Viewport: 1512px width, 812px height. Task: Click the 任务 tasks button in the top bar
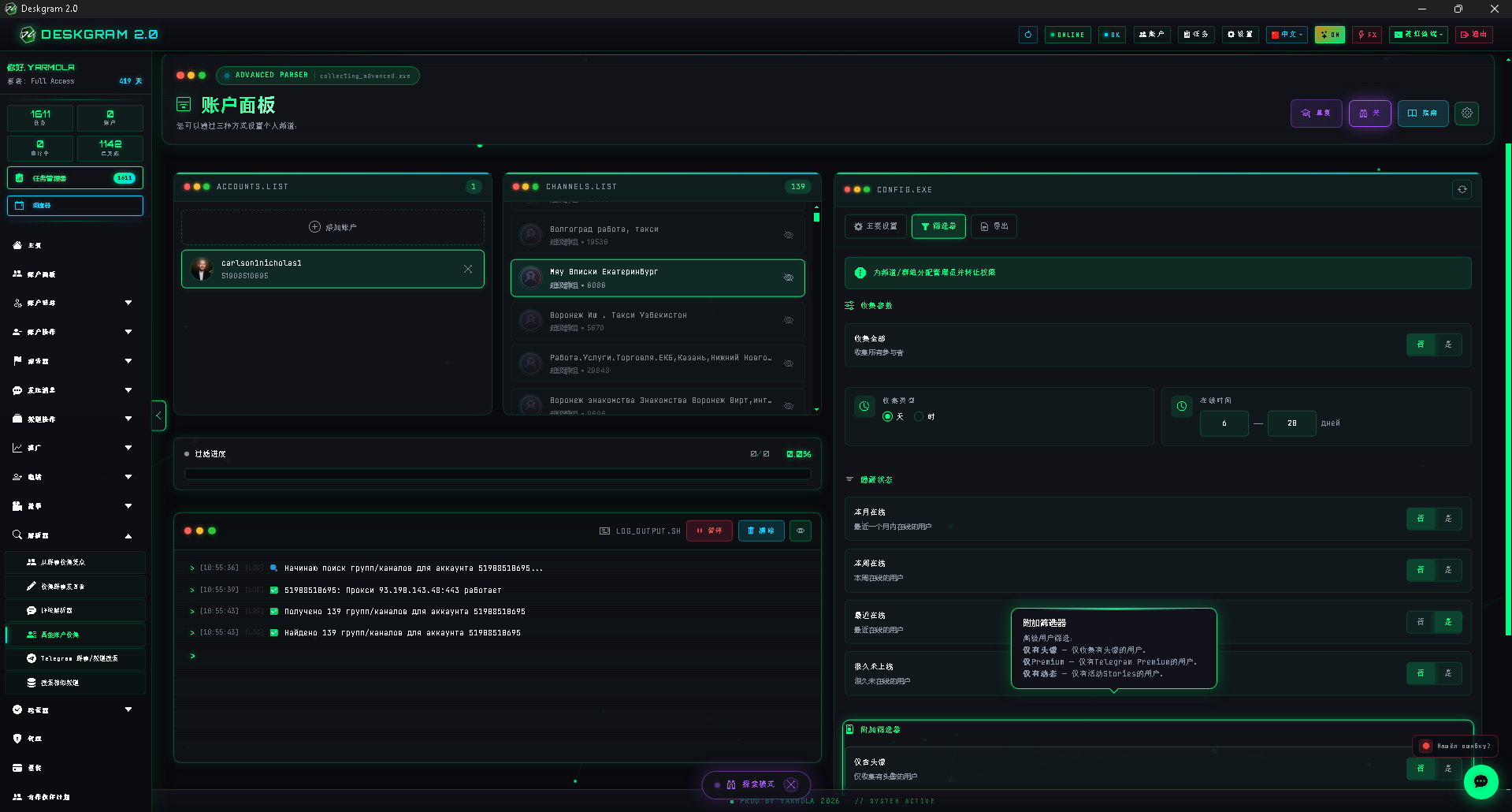(1196, 35)
